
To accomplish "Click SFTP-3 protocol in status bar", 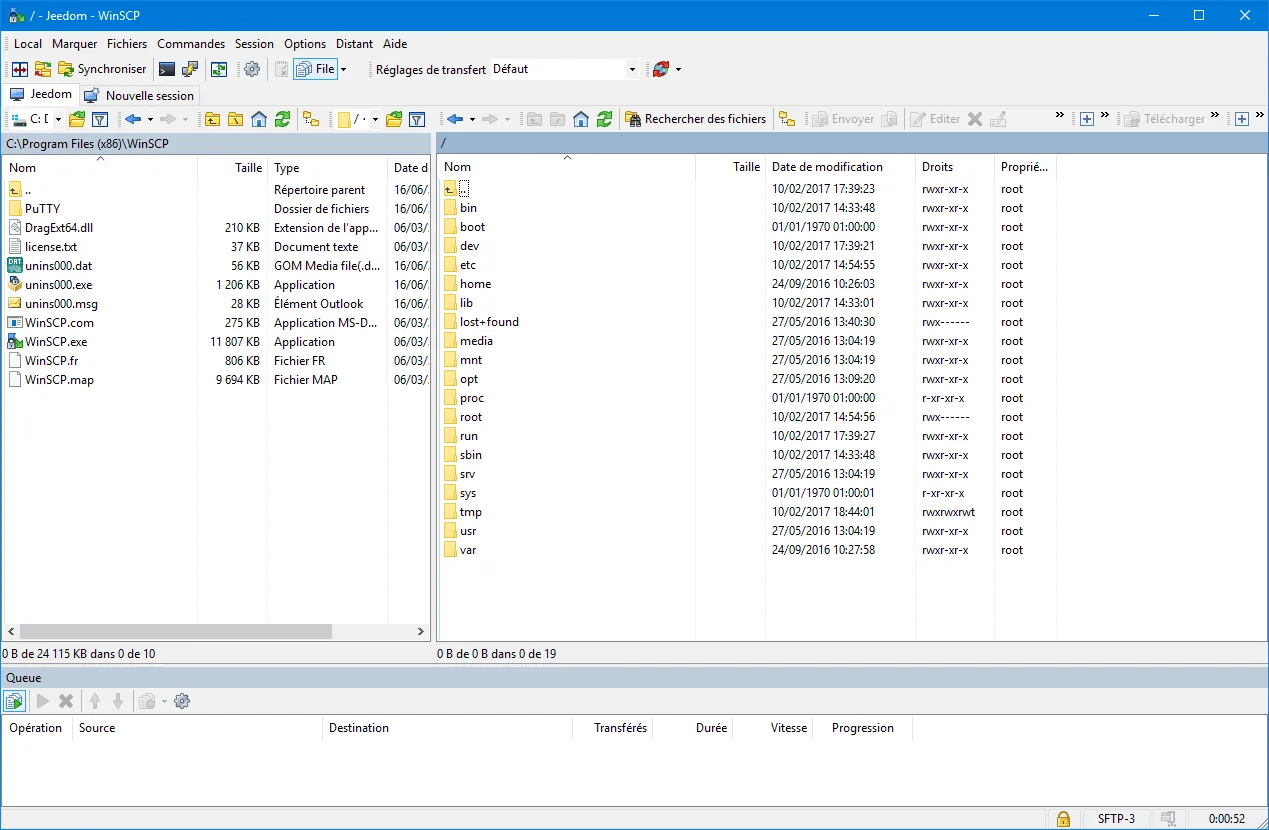I will click(1116, 819).
